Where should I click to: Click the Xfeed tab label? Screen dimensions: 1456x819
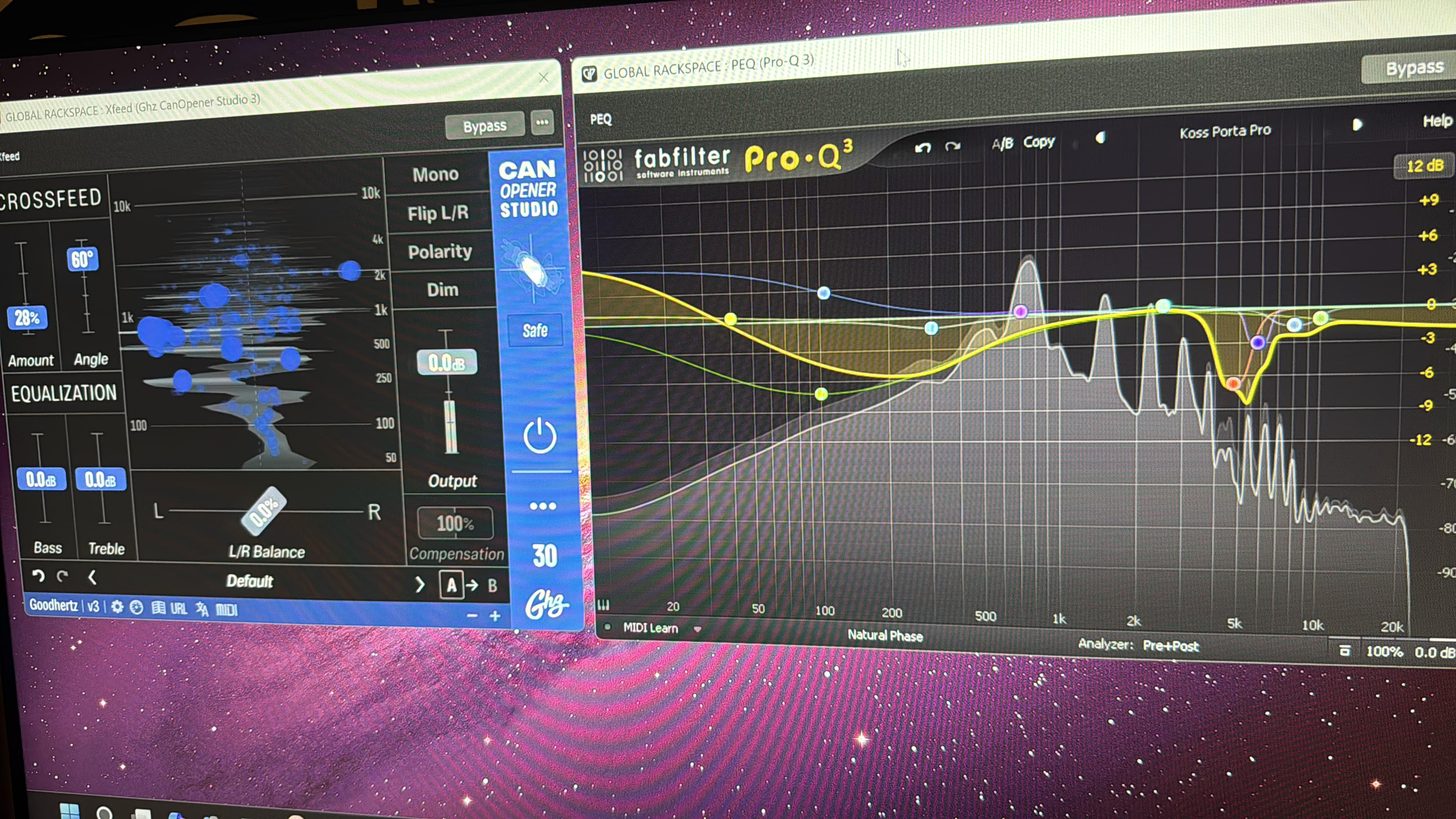point(9,156)
